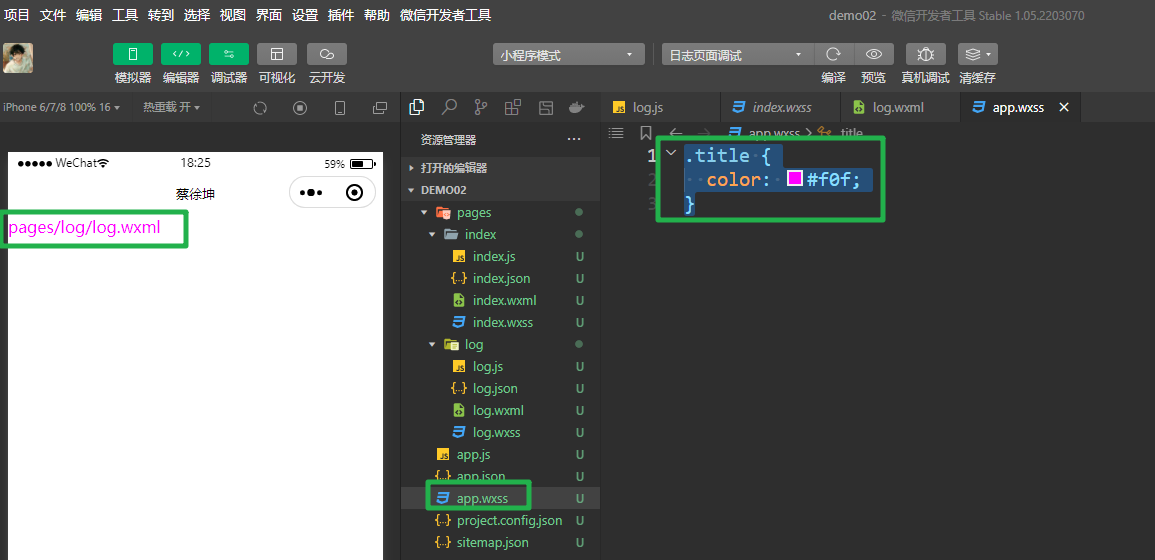Open the source control branch icon
Screen dimensions: 1155x560
pyautogui.click(x=481, y=108)
